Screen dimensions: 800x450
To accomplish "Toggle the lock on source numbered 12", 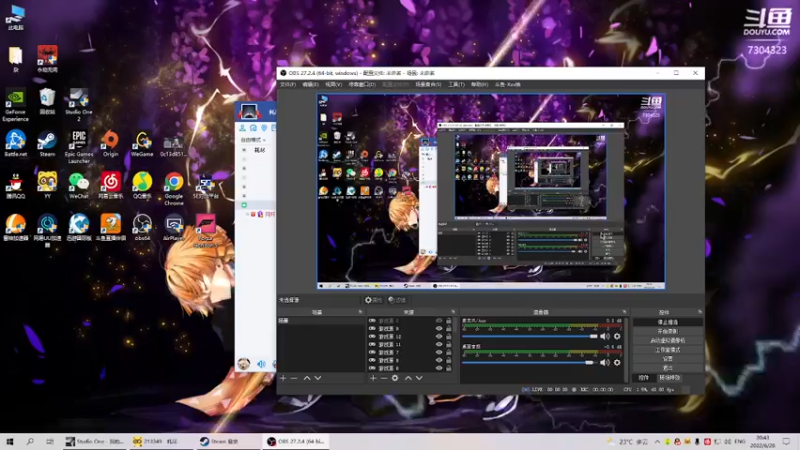I will [448, 337].
